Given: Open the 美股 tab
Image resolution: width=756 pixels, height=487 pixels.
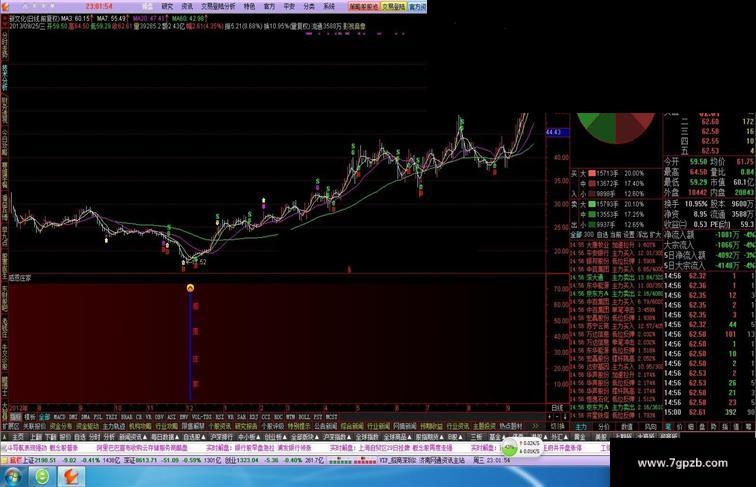Looking at the screenshot, I should 600,437.
